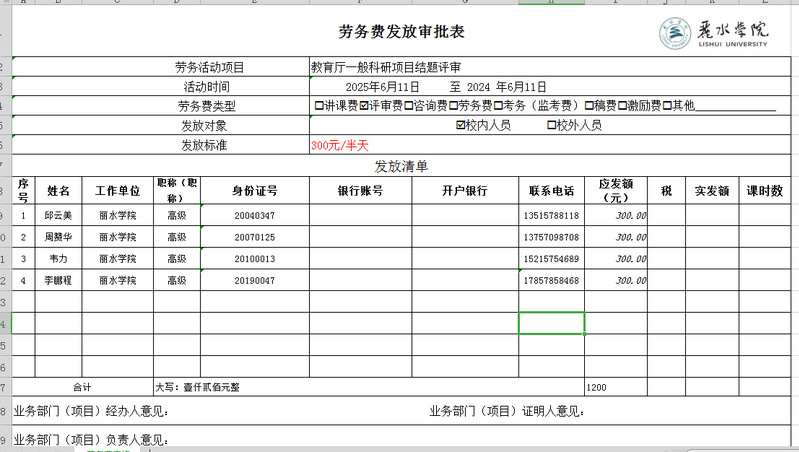Click the 开户银行 column header cell
Image resolution: width=799 pixels, height=452 pixels.
[465, 191]
